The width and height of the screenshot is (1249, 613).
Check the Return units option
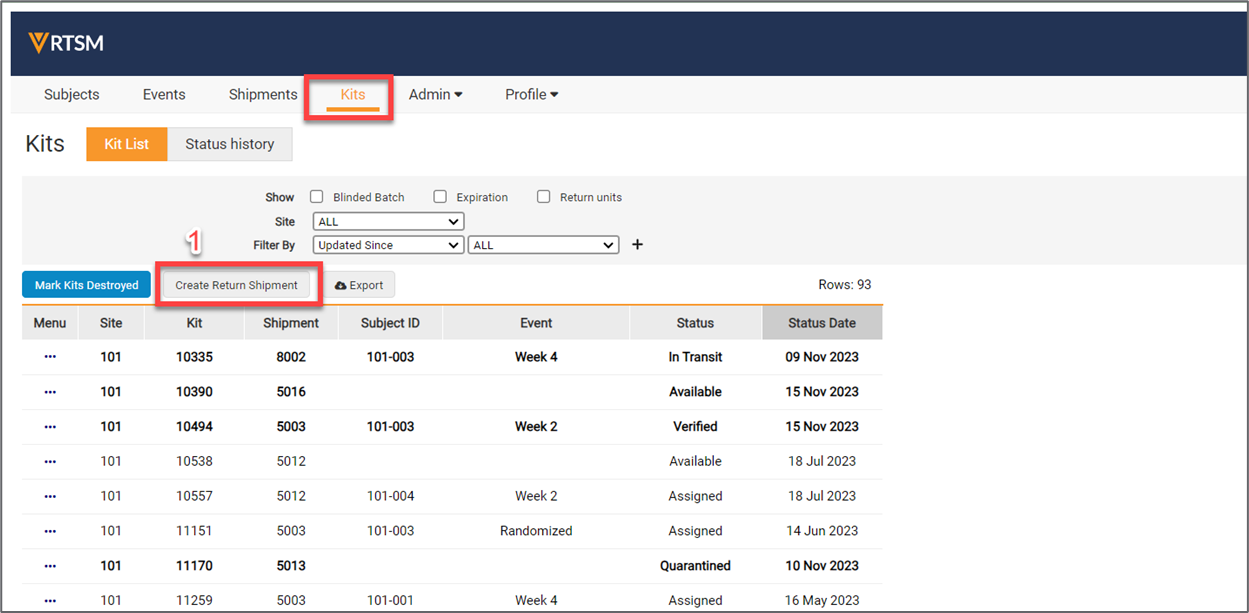[x=544, y=197]
